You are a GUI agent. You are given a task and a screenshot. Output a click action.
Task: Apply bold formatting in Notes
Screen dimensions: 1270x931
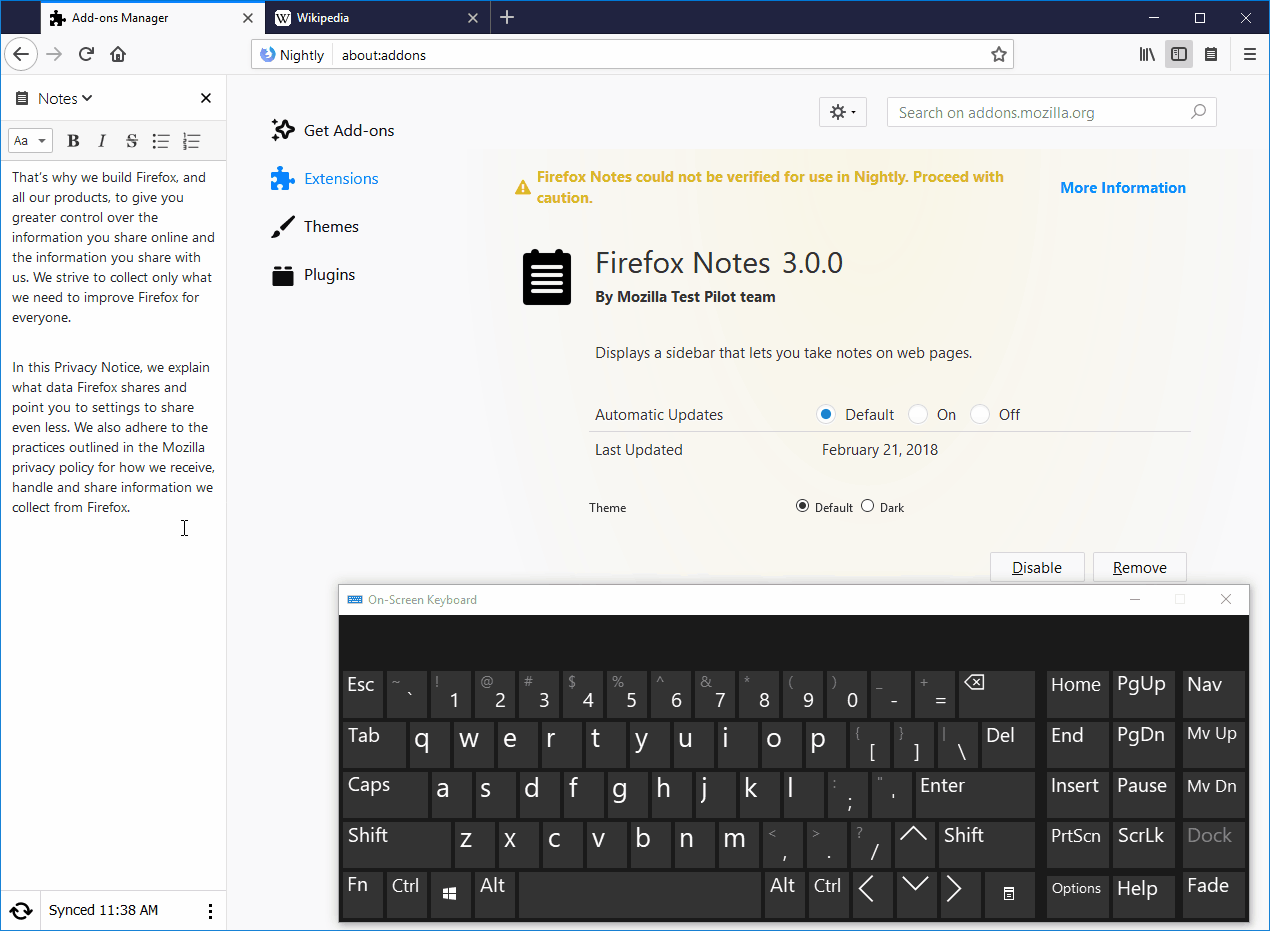[x=73, y=141]
